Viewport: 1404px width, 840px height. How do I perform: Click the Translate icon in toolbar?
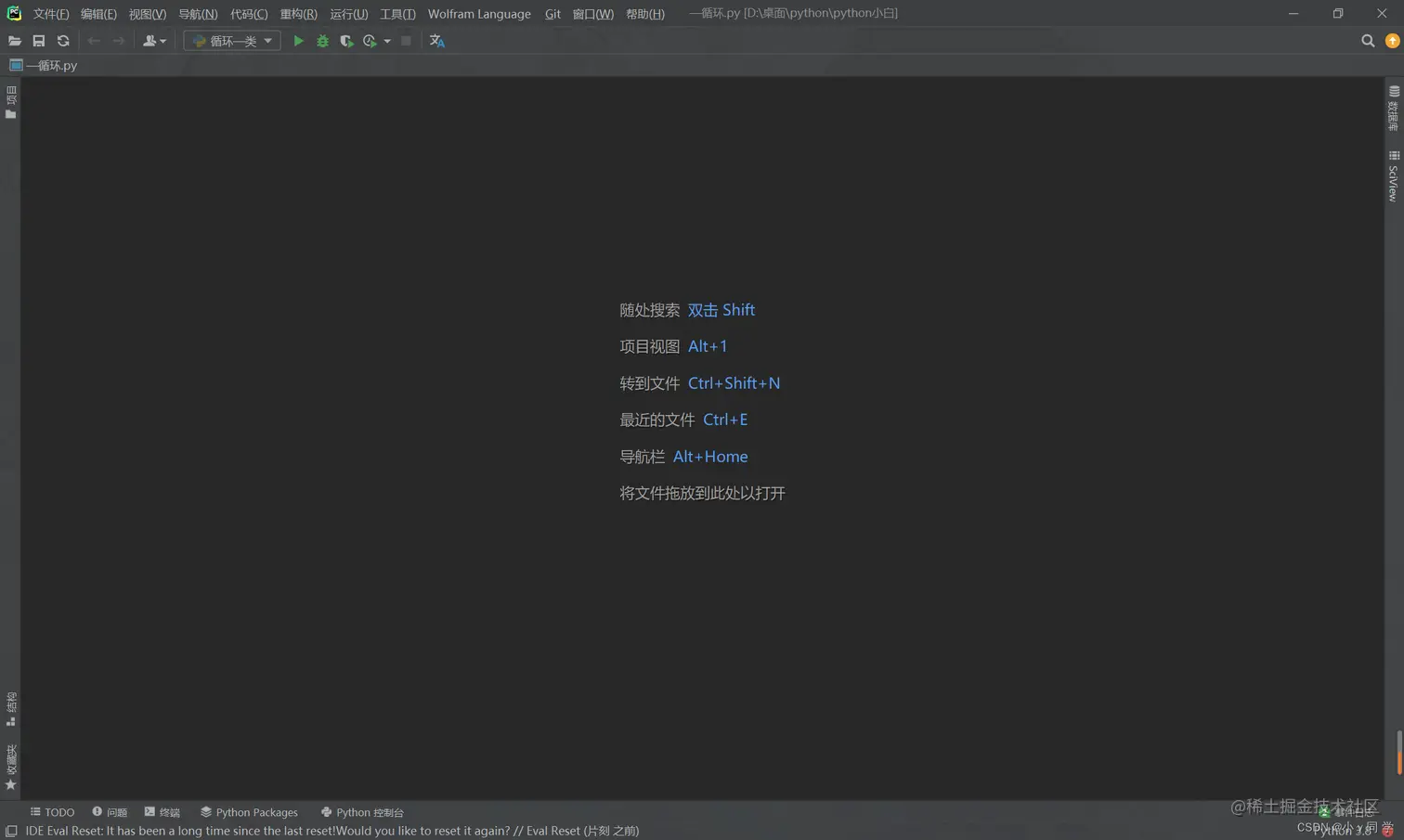click(436, 41)
